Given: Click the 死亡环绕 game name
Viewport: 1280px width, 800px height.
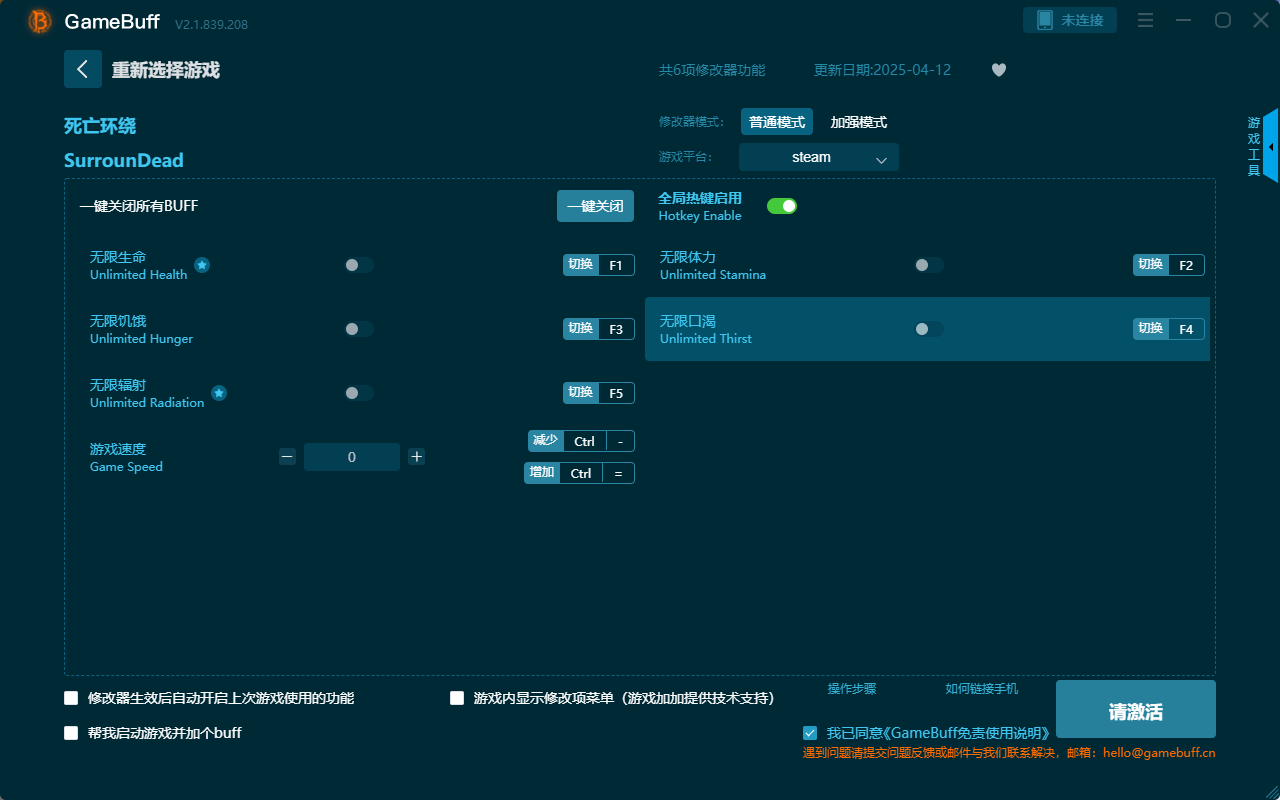Looking at the screenshot, I should point(100,126).
